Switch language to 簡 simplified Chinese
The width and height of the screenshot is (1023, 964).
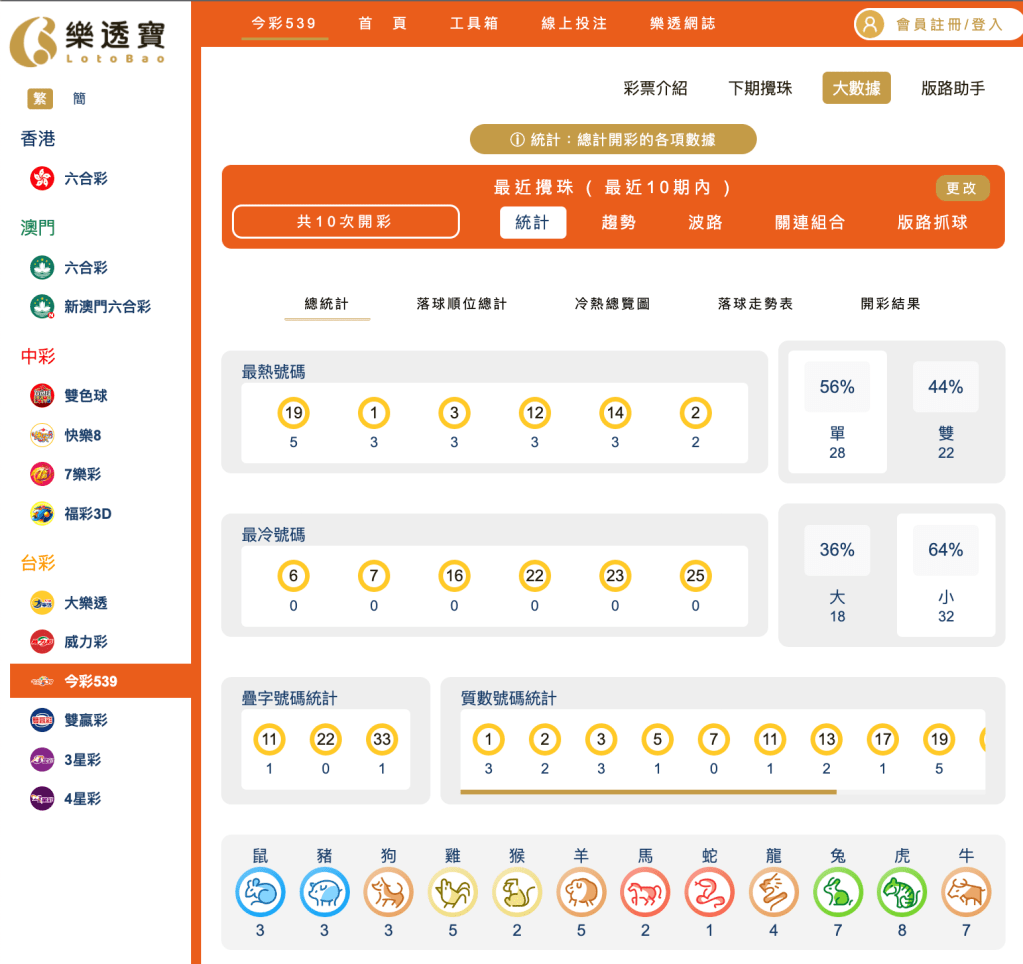(78, 99)
